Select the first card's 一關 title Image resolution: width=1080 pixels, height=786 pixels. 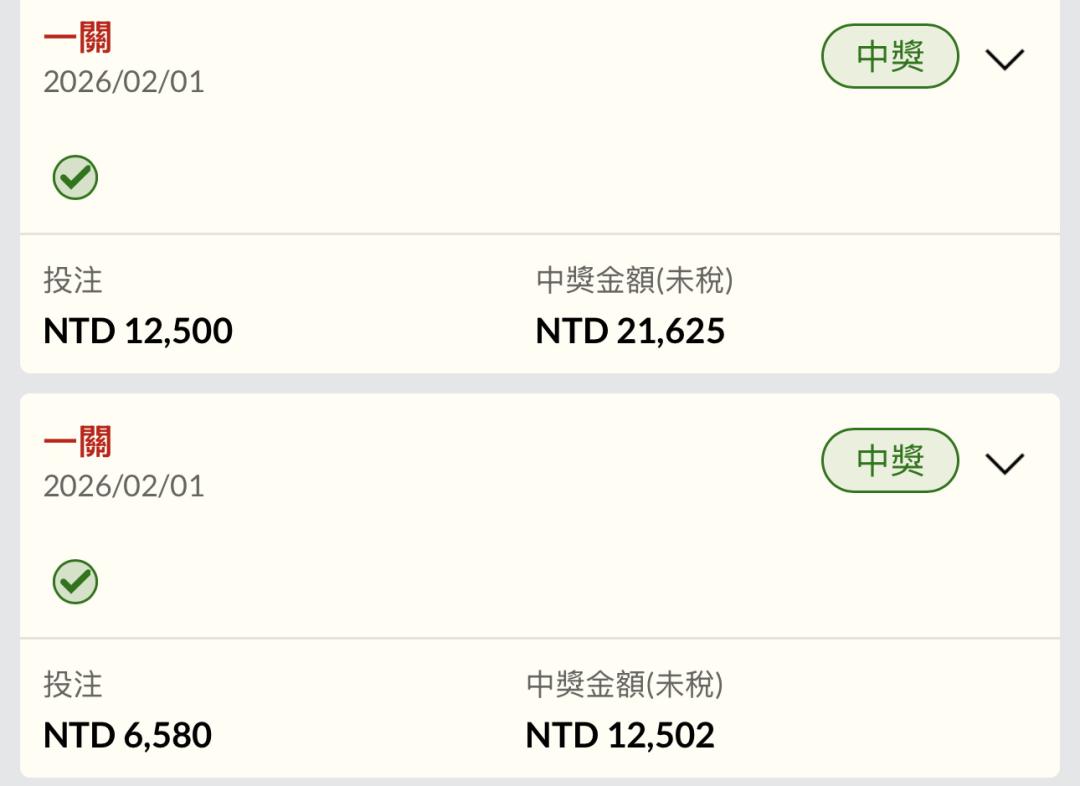[x=77, y=38]
